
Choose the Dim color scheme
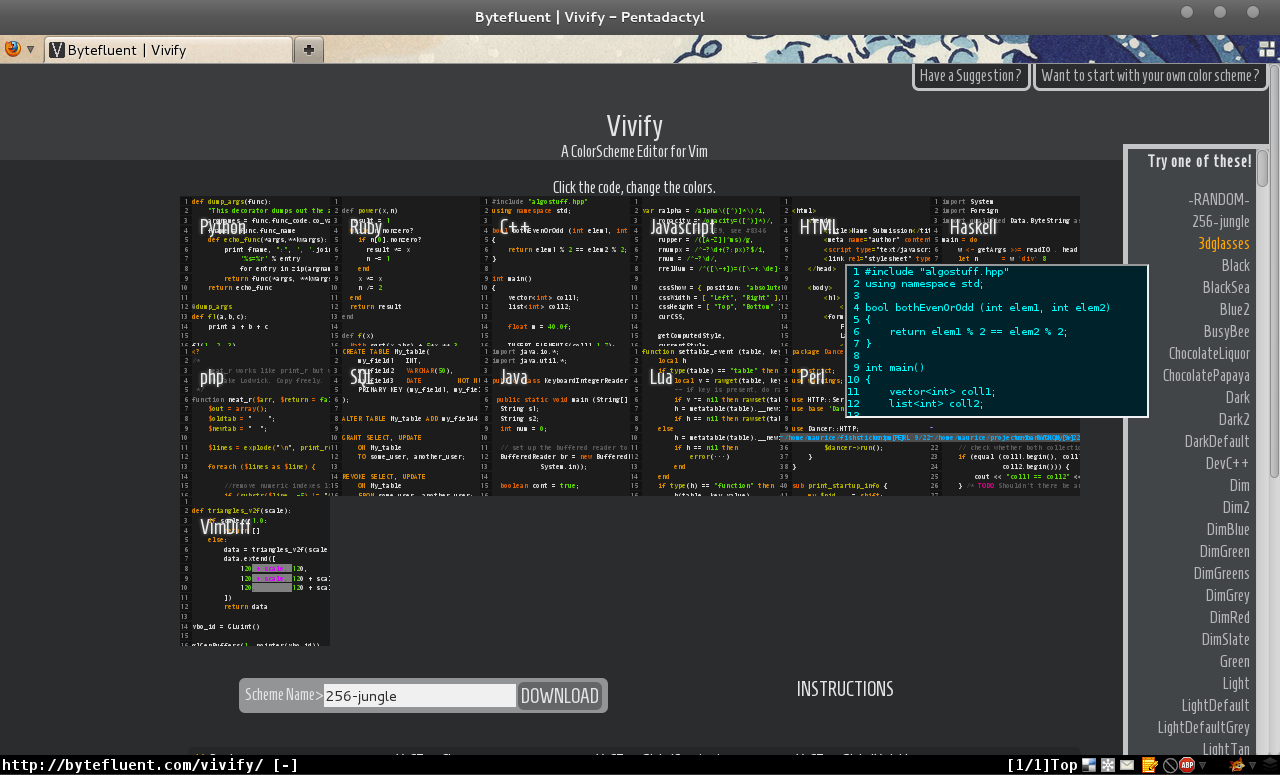tap(1240, 486)
